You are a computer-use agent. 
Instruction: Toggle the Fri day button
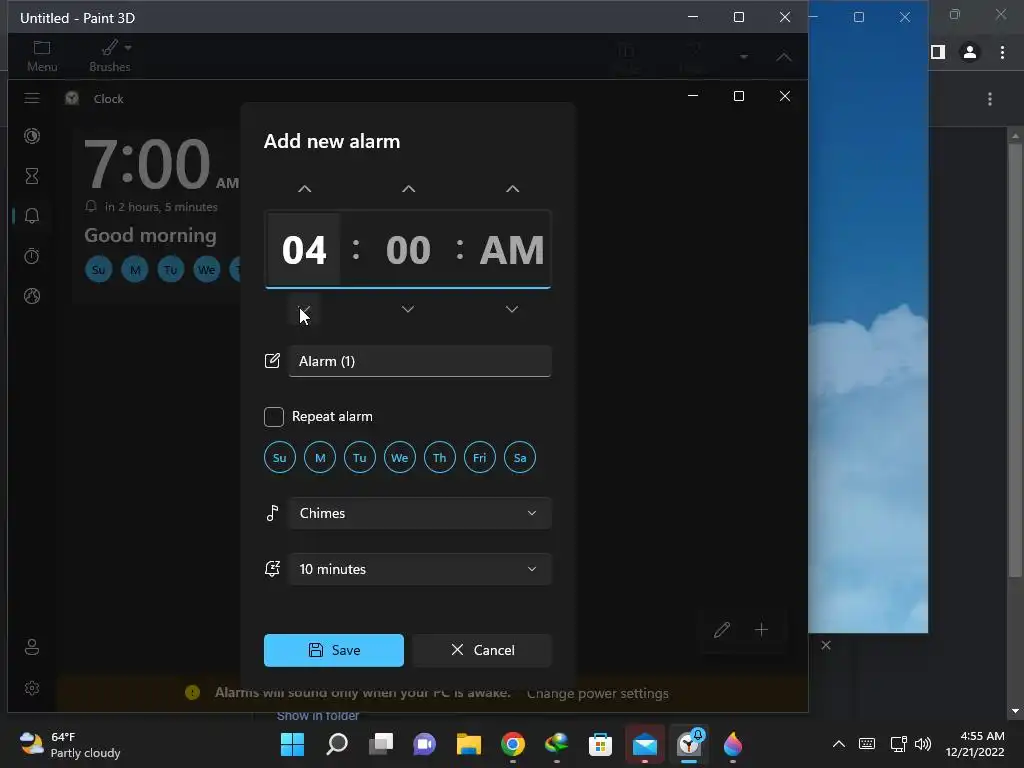tap(480, 458)
